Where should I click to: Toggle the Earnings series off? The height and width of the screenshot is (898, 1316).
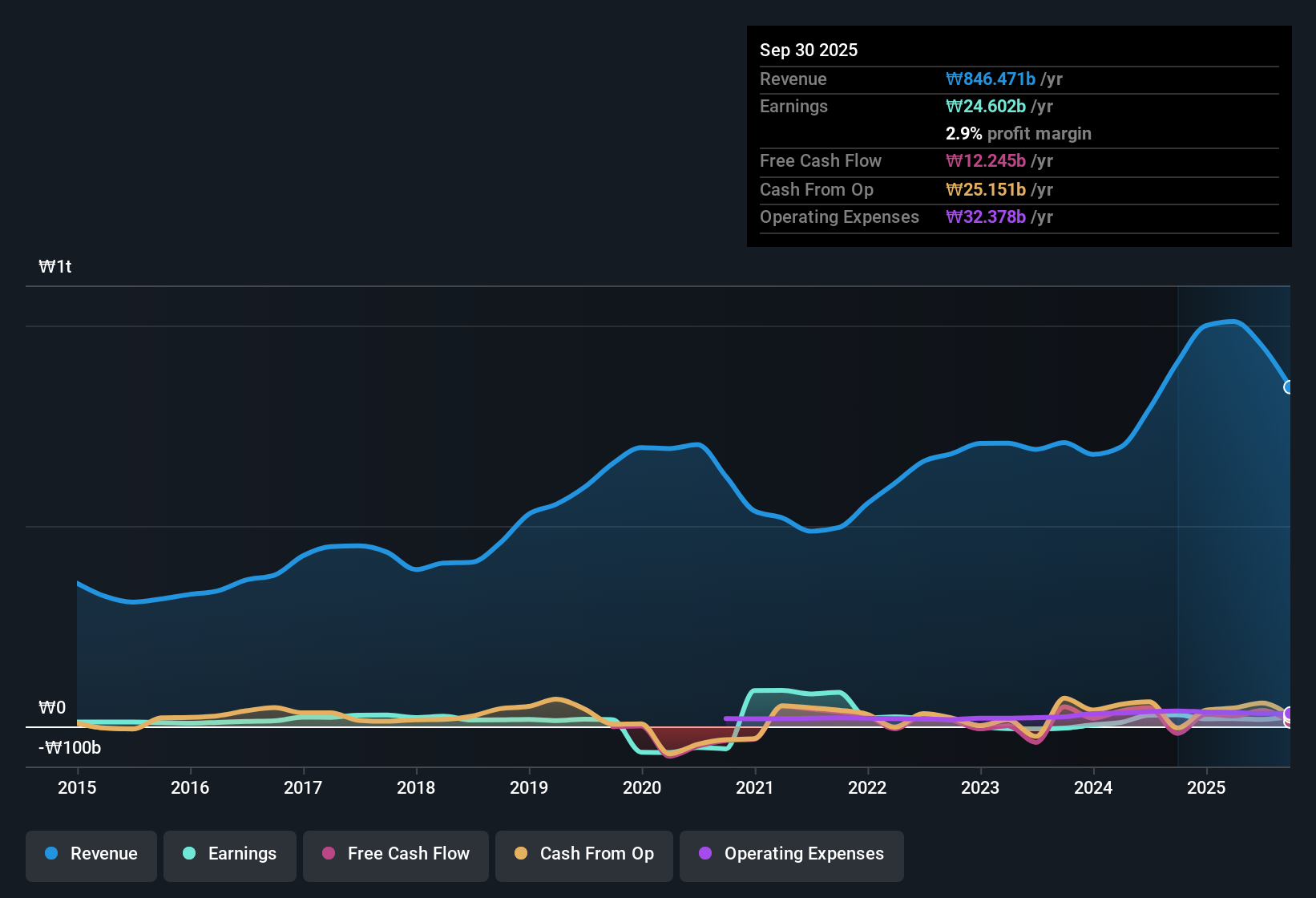[x=230, y=856]
